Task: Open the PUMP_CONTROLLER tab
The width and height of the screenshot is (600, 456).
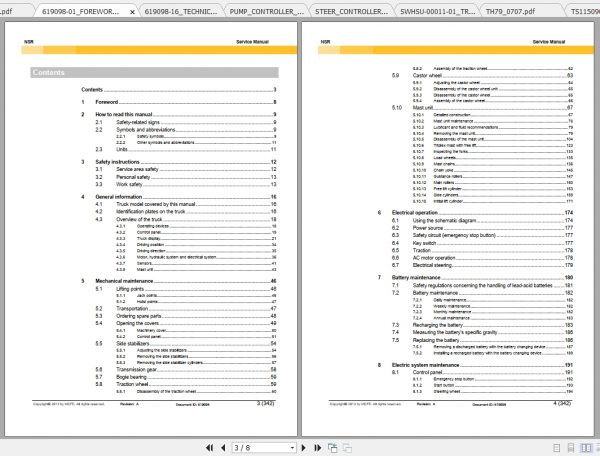Action: pos(267,11)
